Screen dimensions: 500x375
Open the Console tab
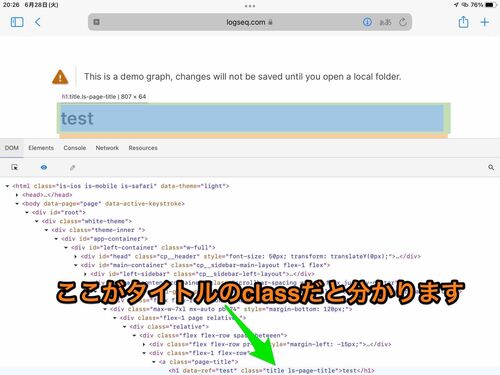click(75, 148)
